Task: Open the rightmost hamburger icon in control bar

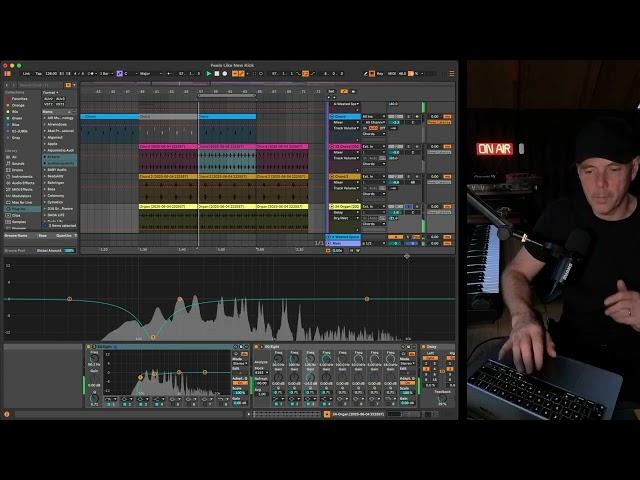Action: pyautogui.click(x=451, y=73)
